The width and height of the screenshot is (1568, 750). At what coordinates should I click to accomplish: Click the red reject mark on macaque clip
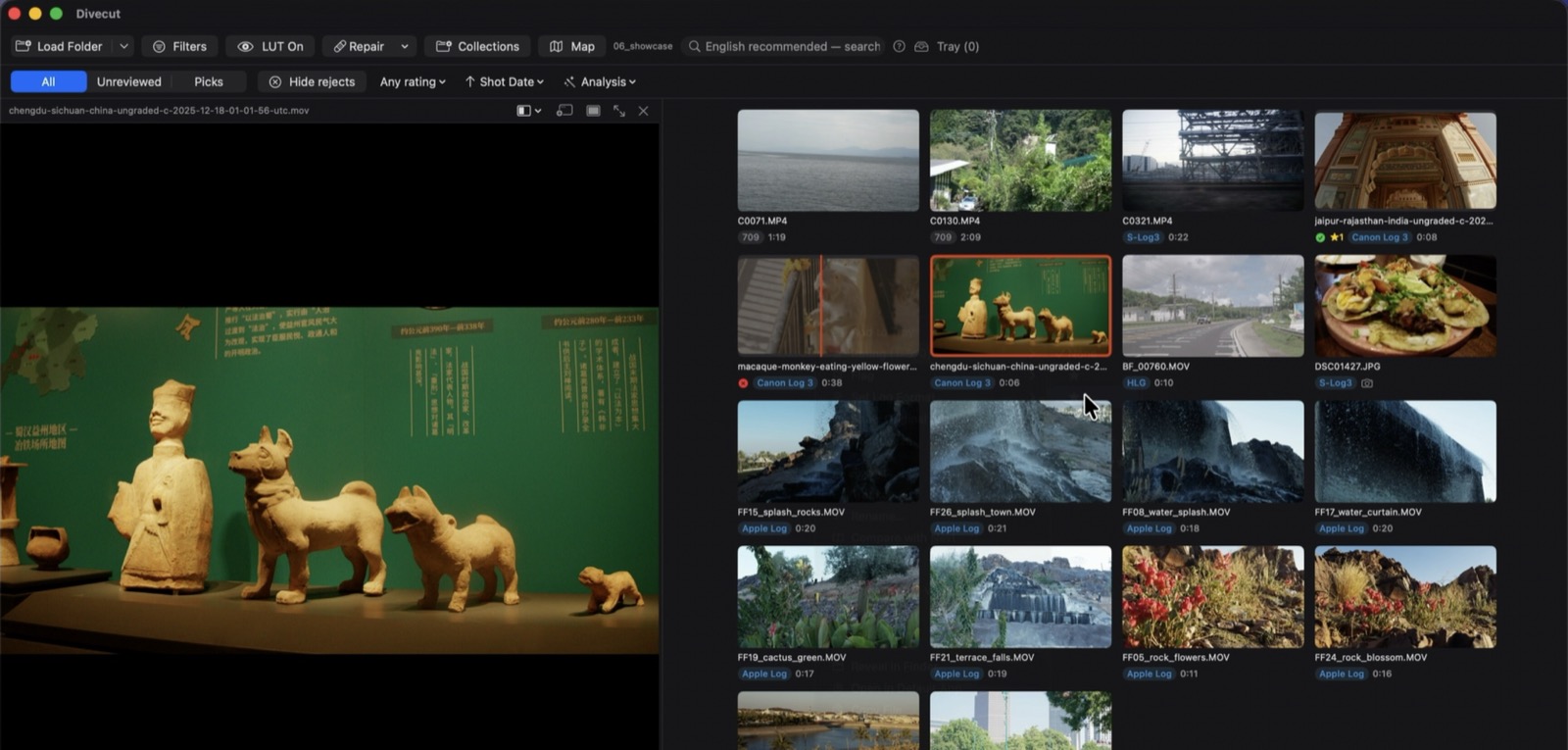(x=743, y=383)
